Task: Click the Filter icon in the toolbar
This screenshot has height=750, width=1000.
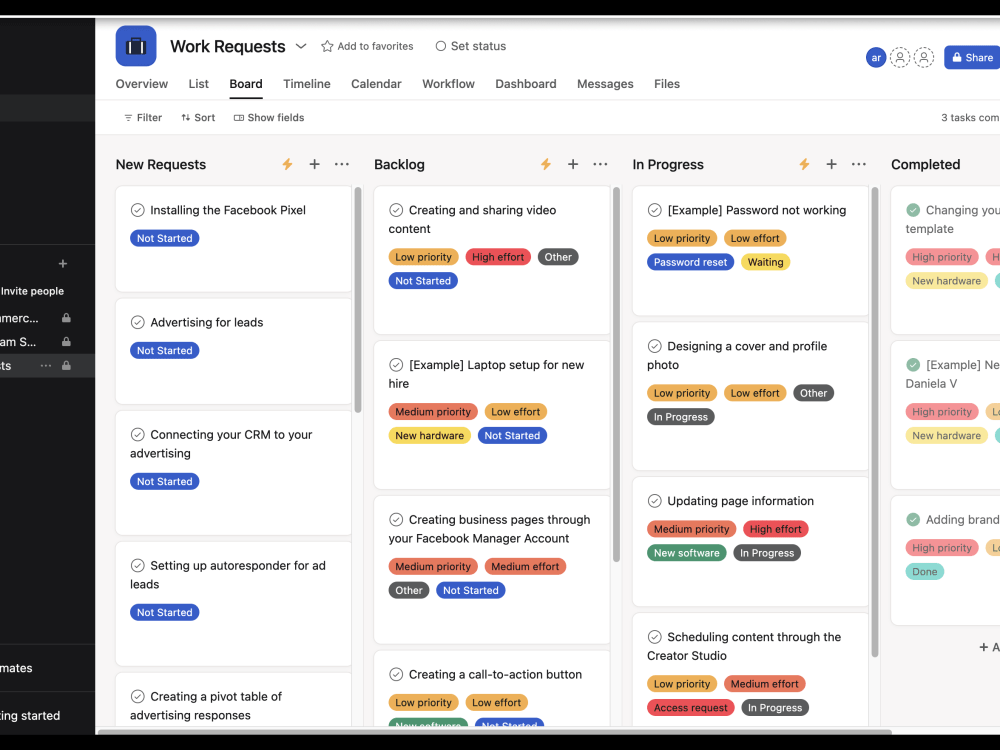Action: pyautogui.click(x=127, y=117)
